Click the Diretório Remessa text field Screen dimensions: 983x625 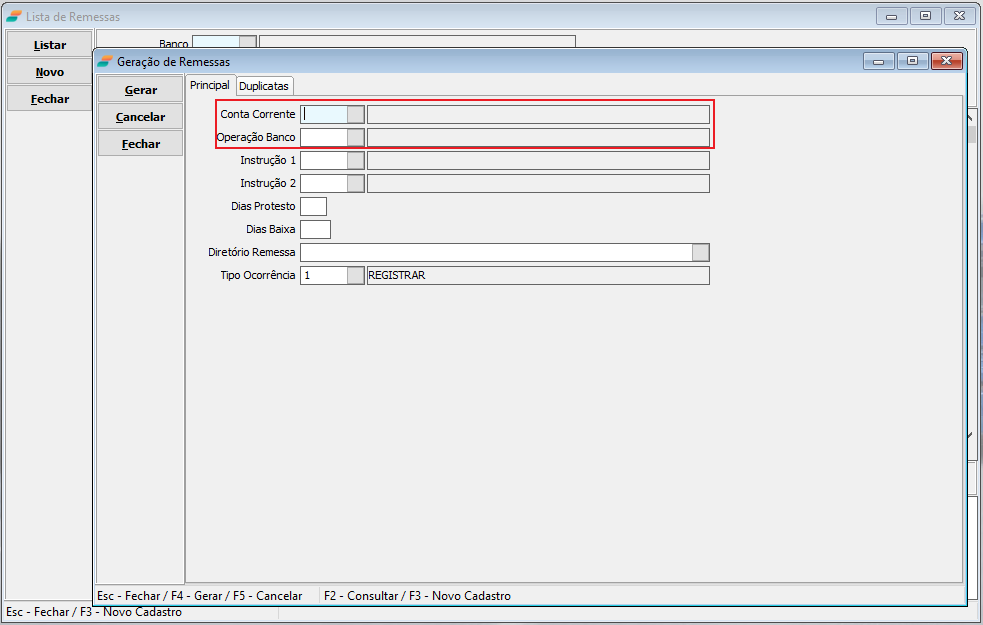495,252
